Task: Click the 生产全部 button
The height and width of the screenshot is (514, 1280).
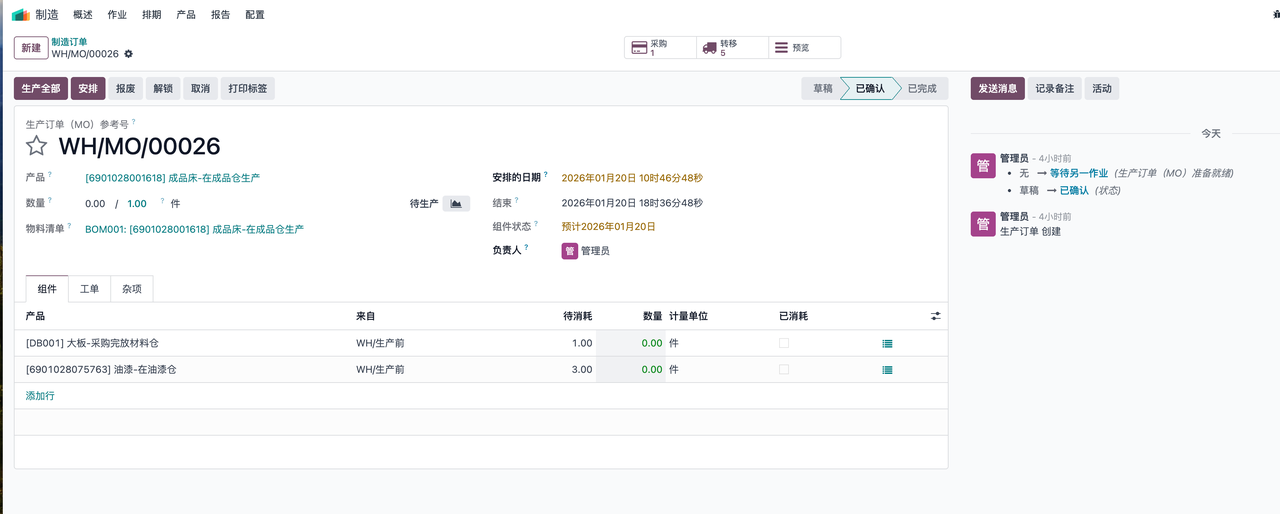Action: [x=41, y=88]
